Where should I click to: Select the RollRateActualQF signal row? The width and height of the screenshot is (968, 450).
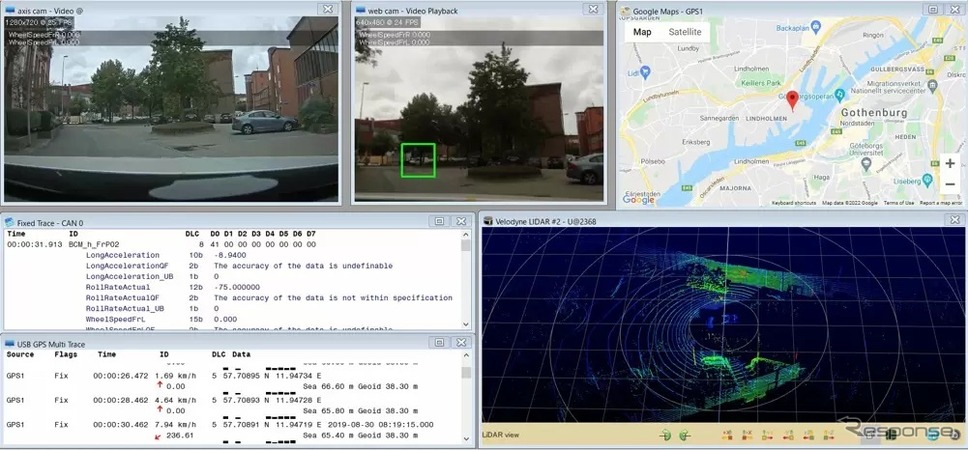click(x=233, y=298)
